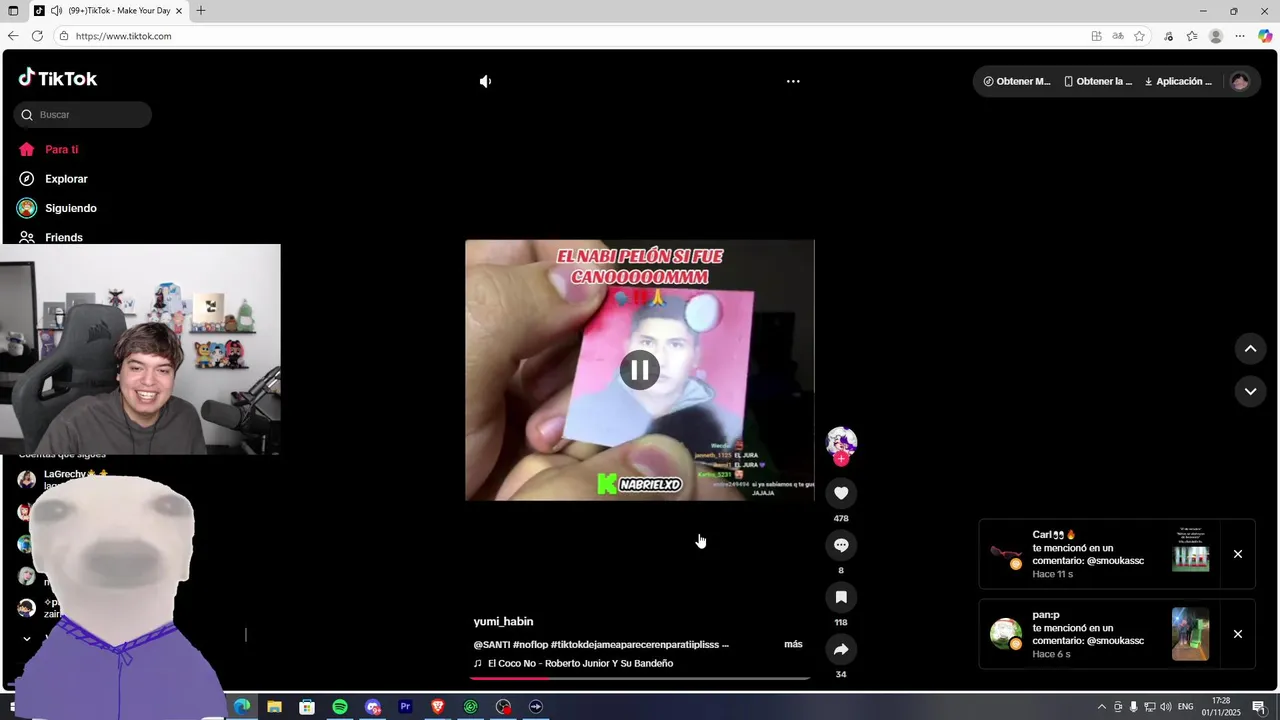Toggle the video sound with the speaker icon
Screen dimensions: 1280x720
(x=485, y=81)
